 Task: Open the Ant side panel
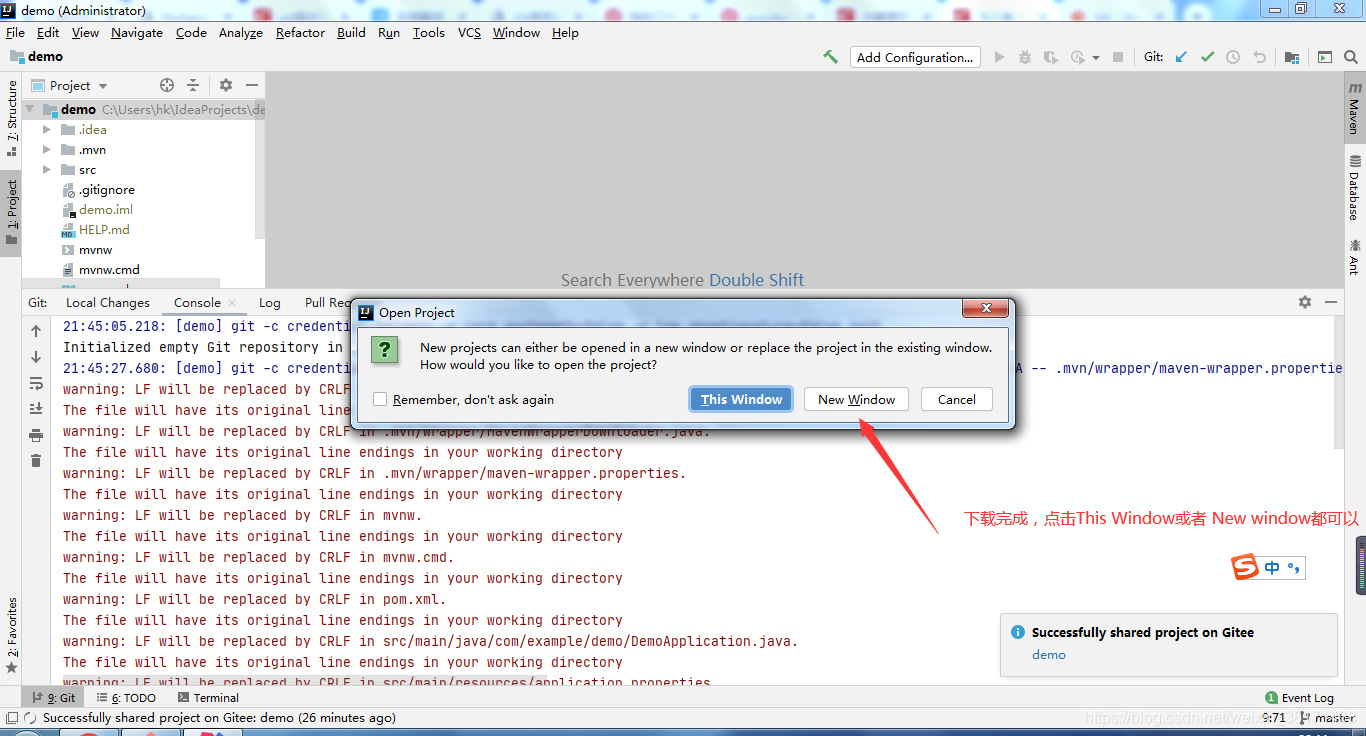(1355, 257)
